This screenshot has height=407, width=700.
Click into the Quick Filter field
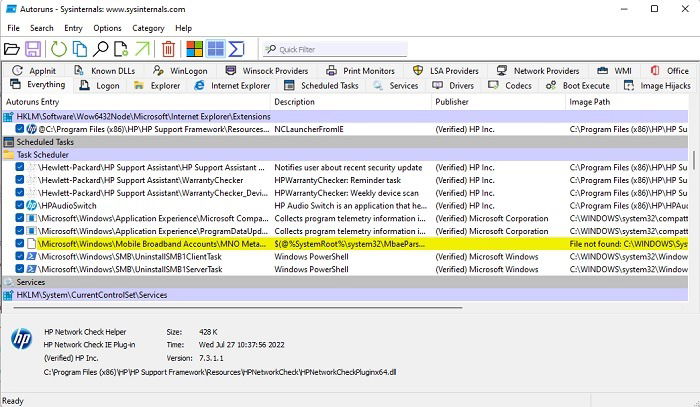click(335, 49)
